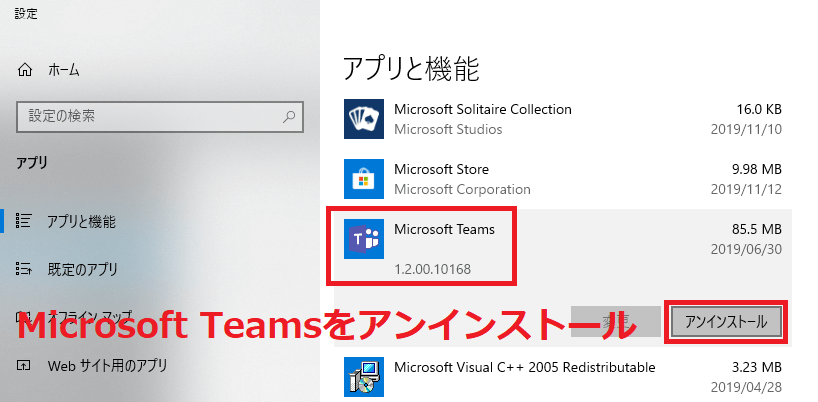
Task: Click Teams version 1.2.00.10168 text
Action: click(x=432, y=270)
